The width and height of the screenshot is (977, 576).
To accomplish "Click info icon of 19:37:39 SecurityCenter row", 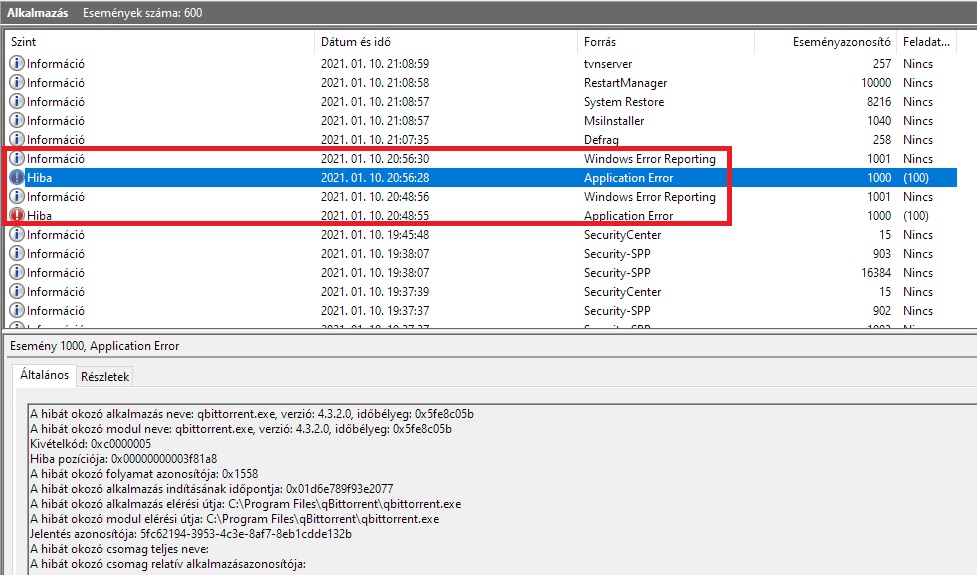I will [x=17, y=292].
